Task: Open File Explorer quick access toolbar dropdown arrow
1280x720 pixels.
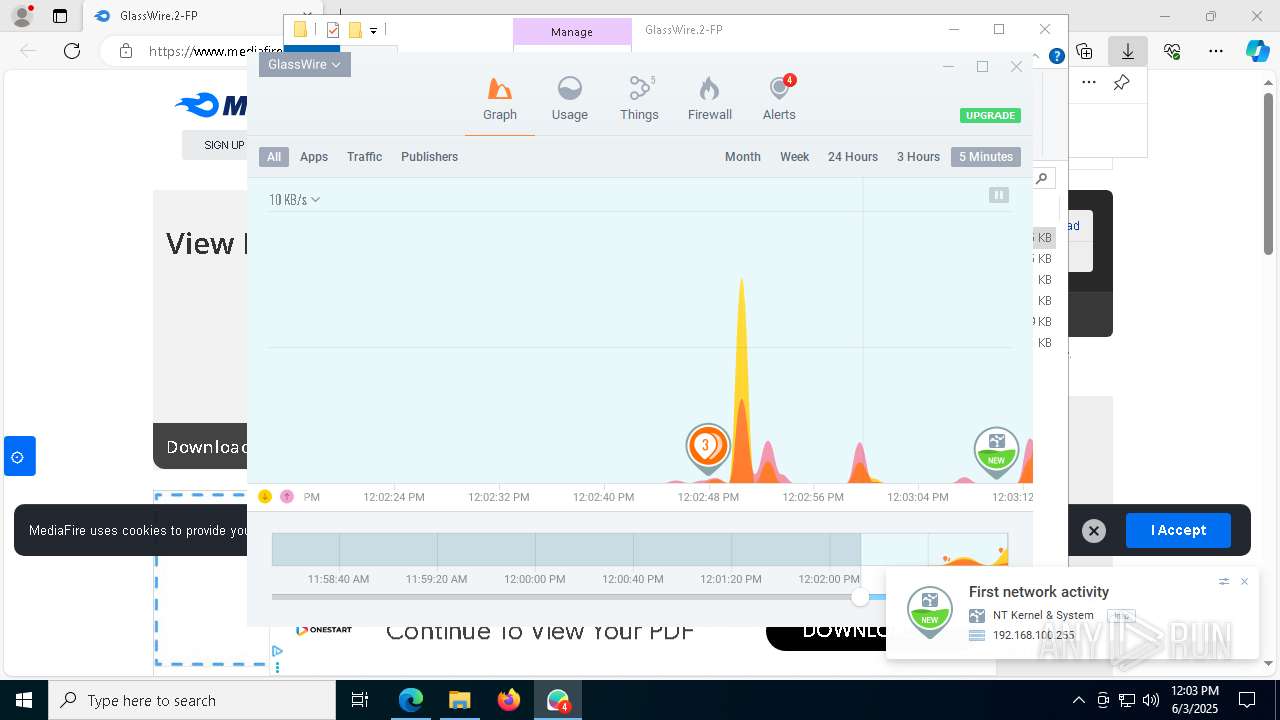Action: (373, 31)
